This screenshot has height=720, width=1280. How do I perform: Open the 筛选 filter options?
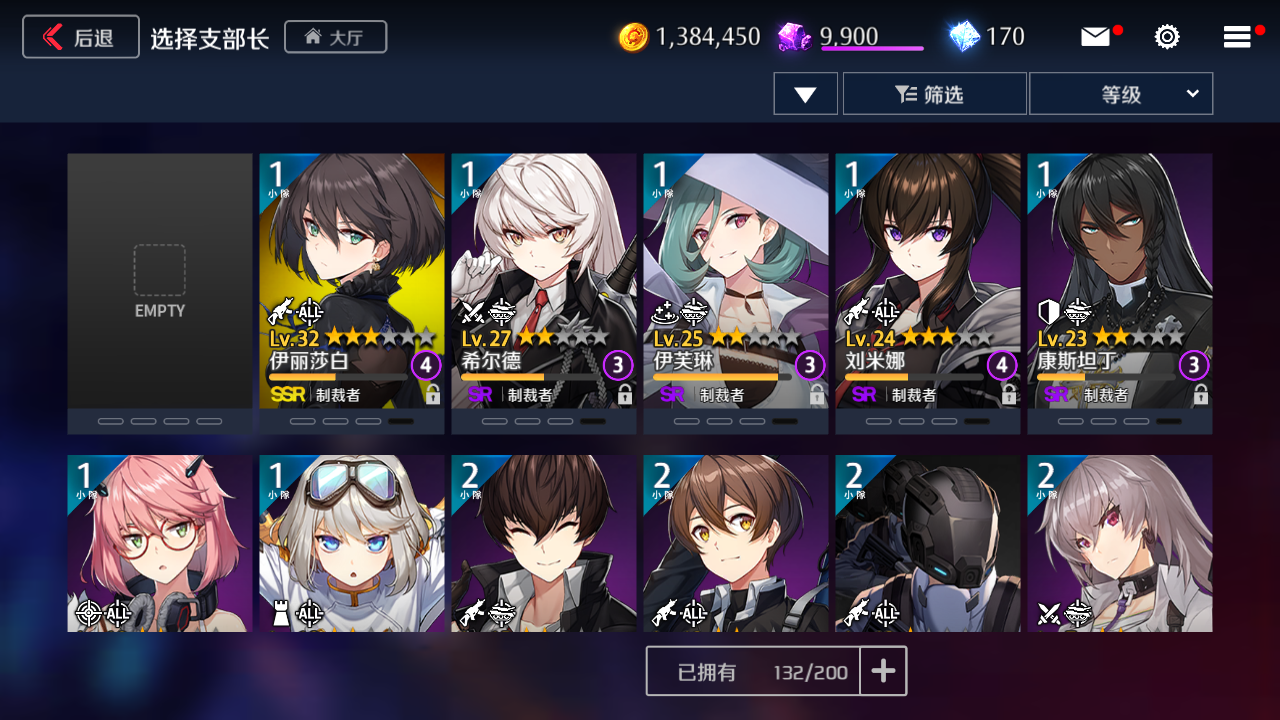tap(935, 94)
